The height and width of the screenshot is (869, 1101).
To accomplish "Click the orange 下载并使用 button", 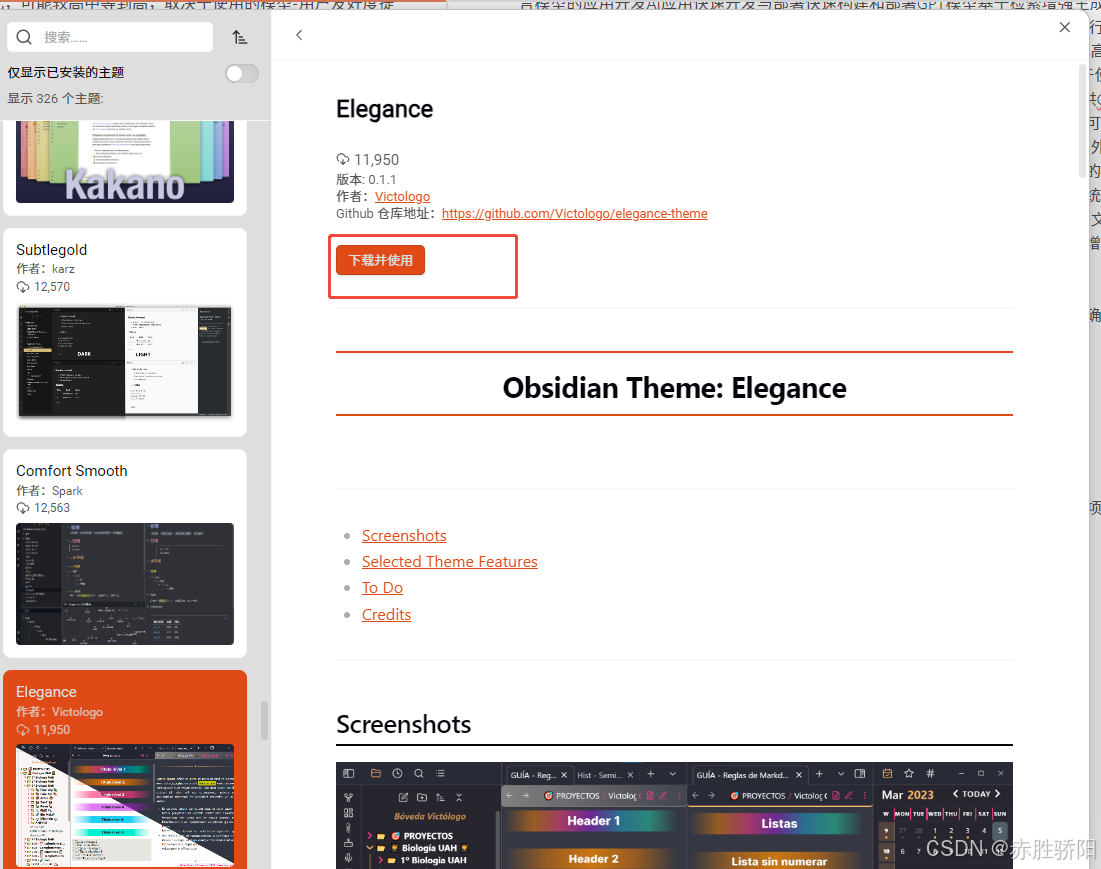I will 380,260.
